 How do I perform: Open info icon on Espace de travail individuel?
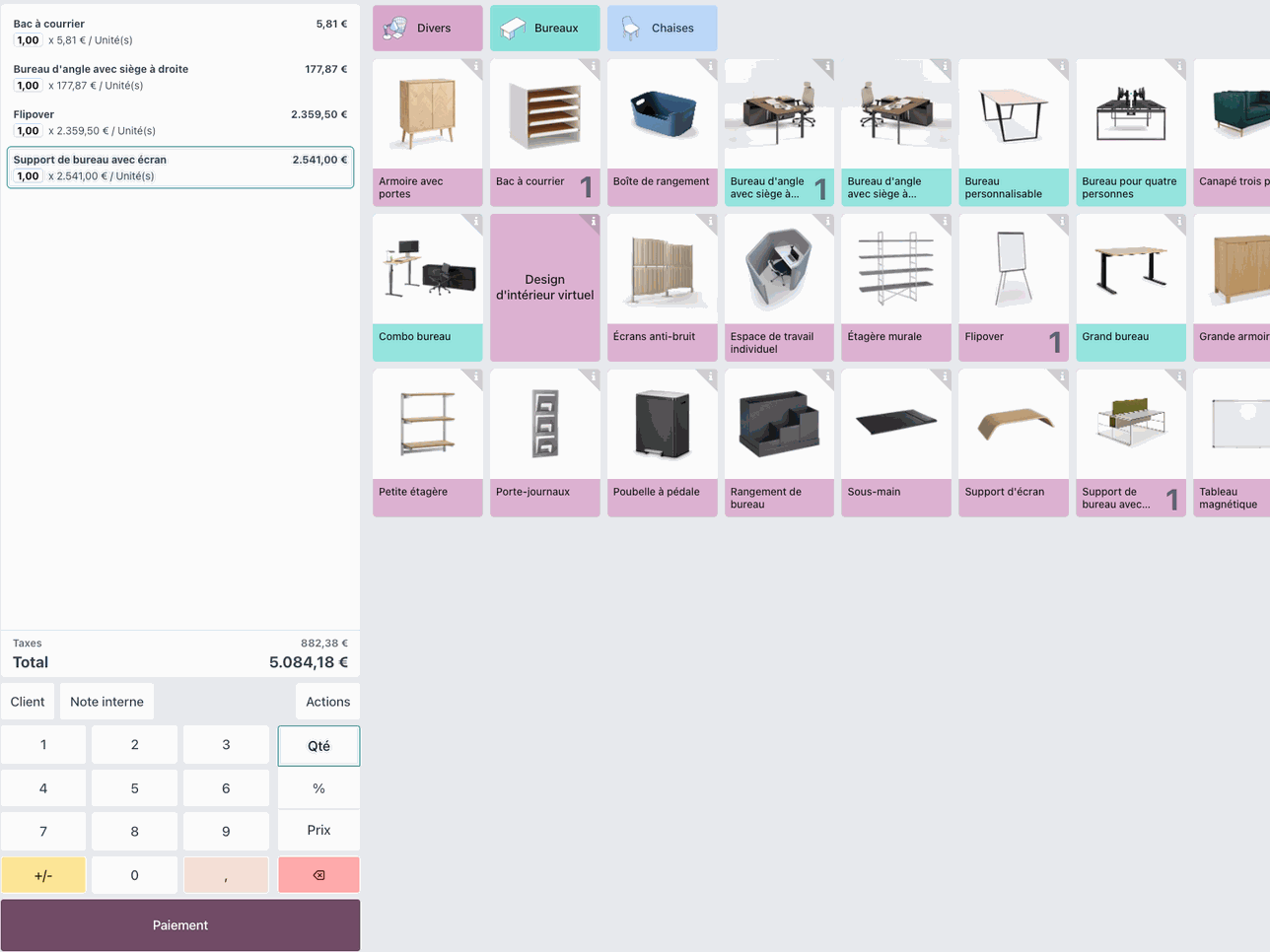827,222
